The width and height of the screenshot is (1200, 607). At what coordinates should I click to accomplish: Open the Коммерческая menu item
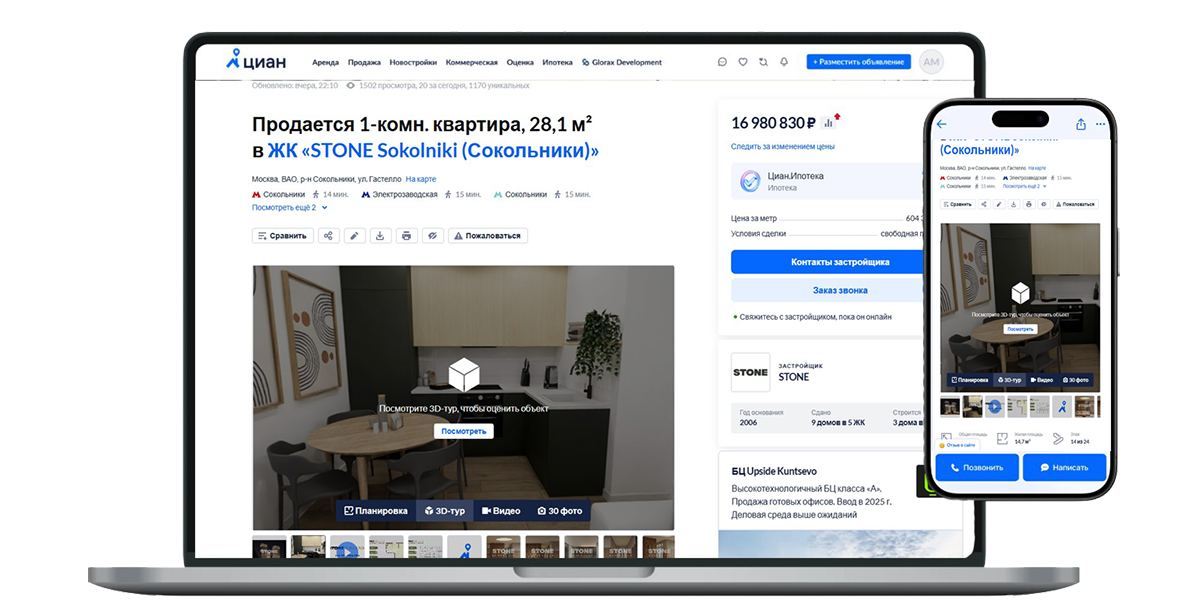pos(472,62)
